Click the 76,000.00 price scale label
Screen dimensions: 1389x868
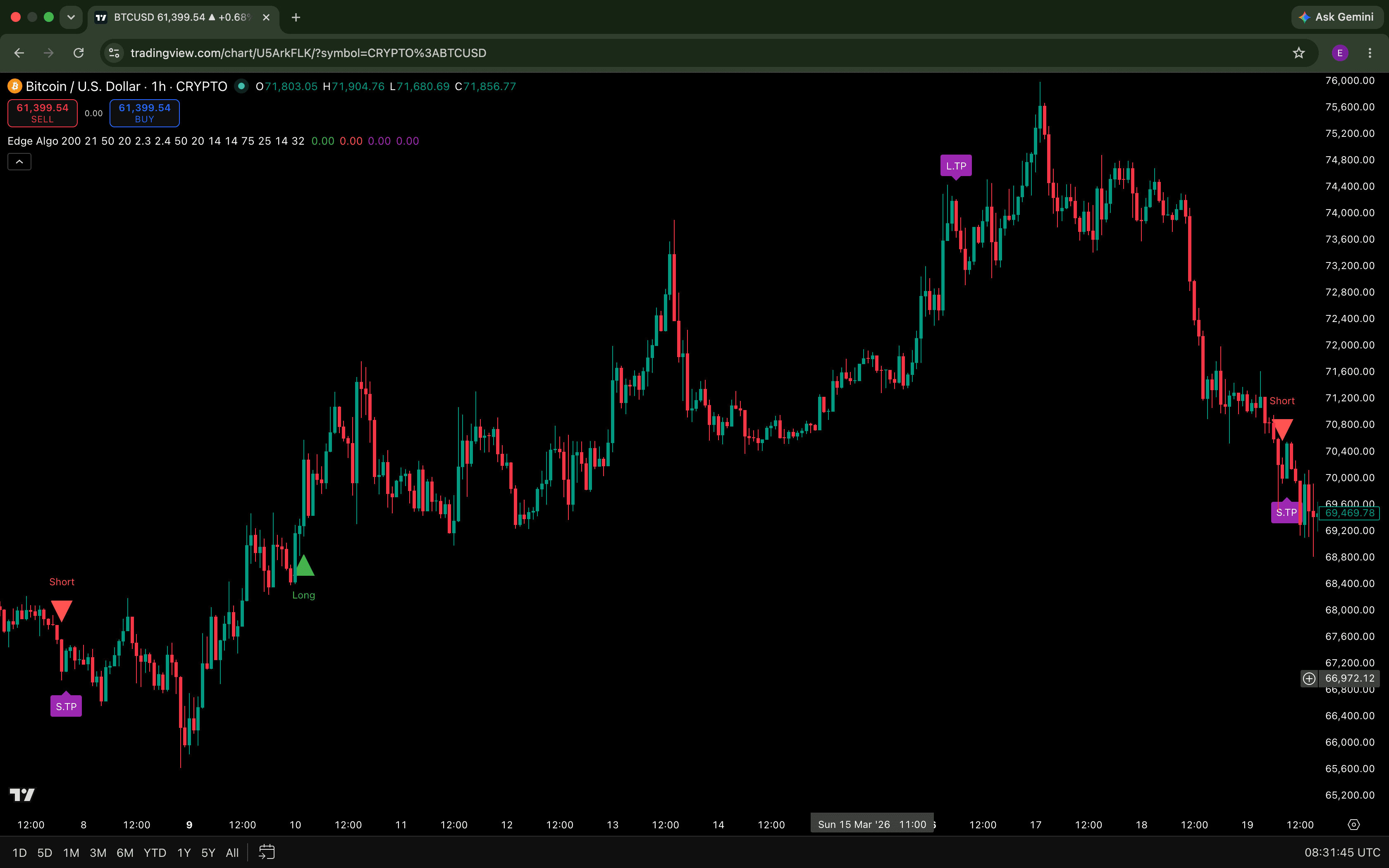1349,80
